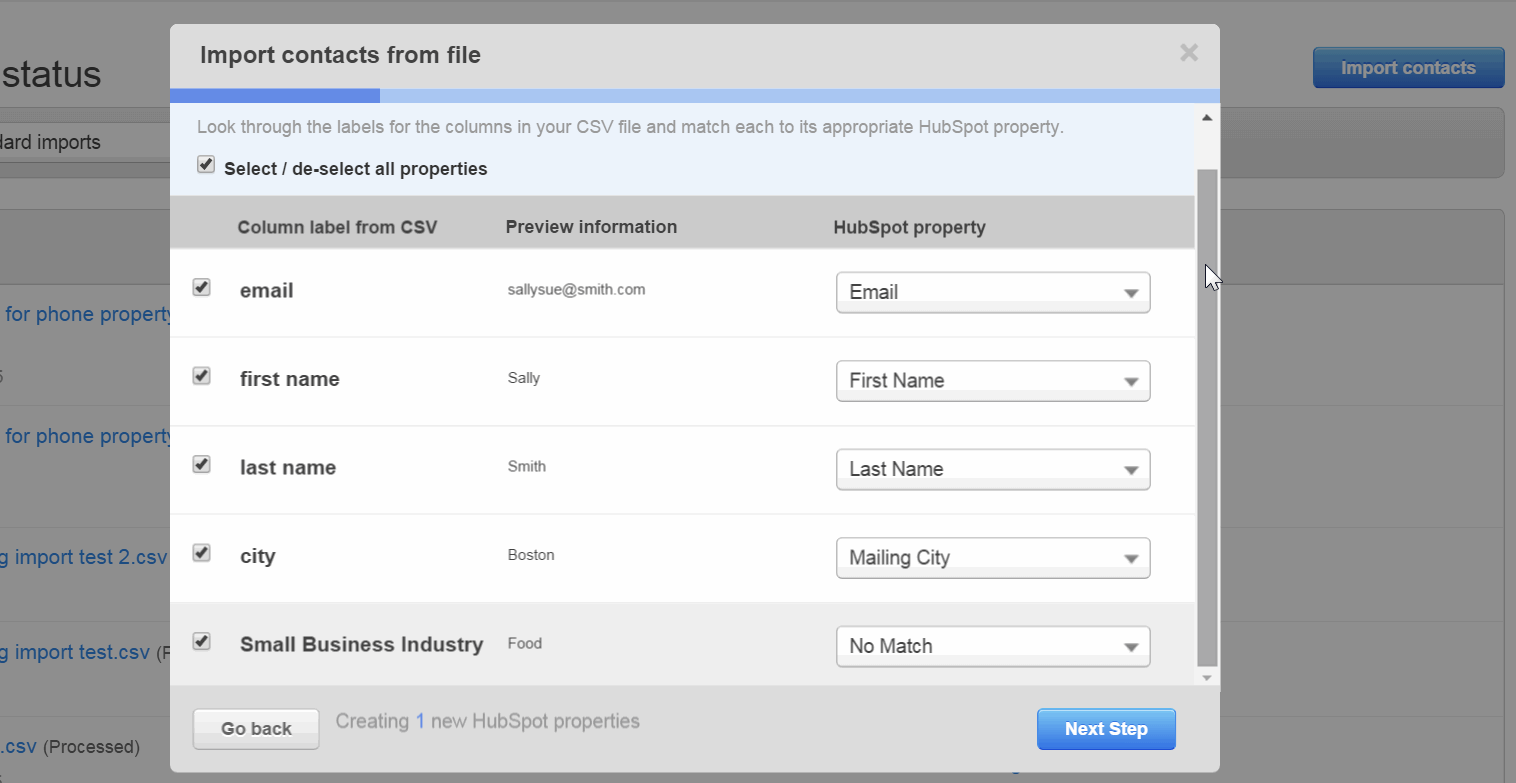
Task: Click the last name column label
Action: point(287,468)
